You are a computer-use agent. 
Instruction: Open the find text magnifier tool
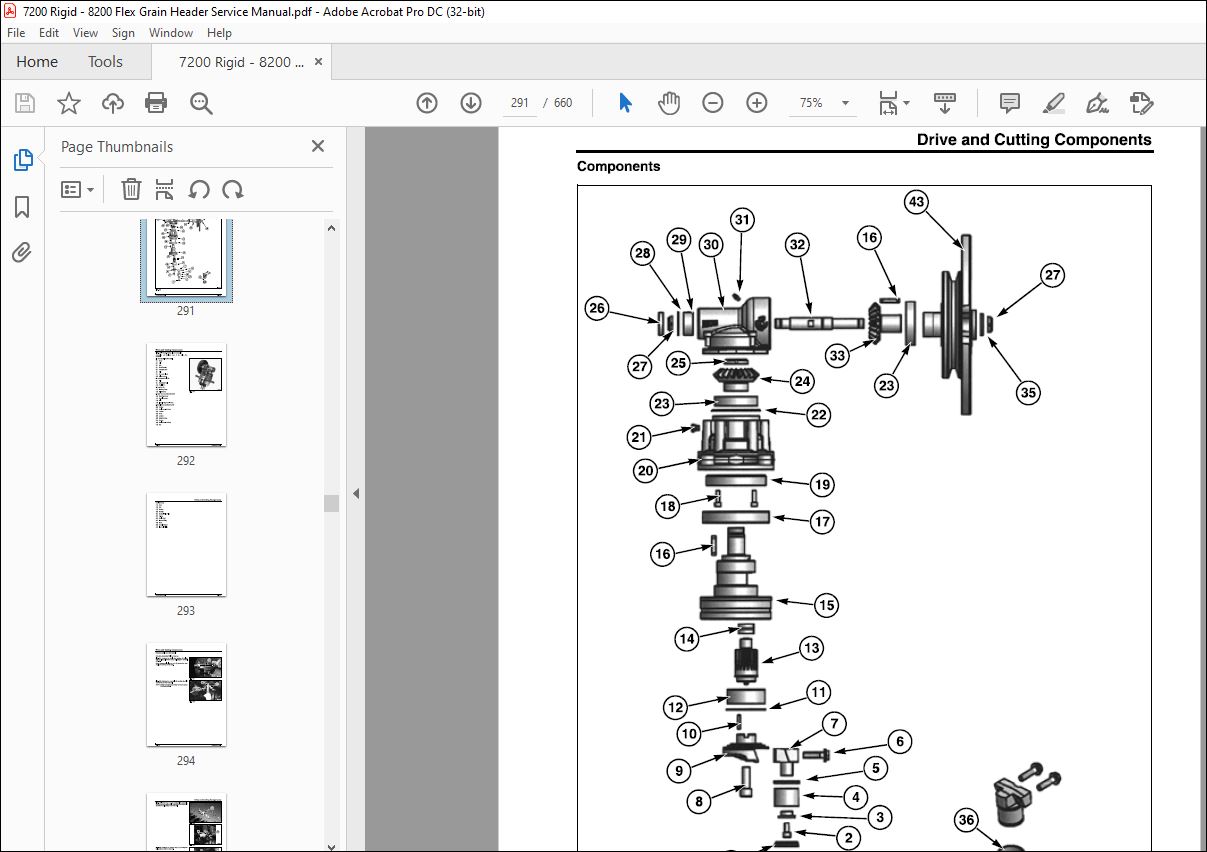click(x=201, y=103)
